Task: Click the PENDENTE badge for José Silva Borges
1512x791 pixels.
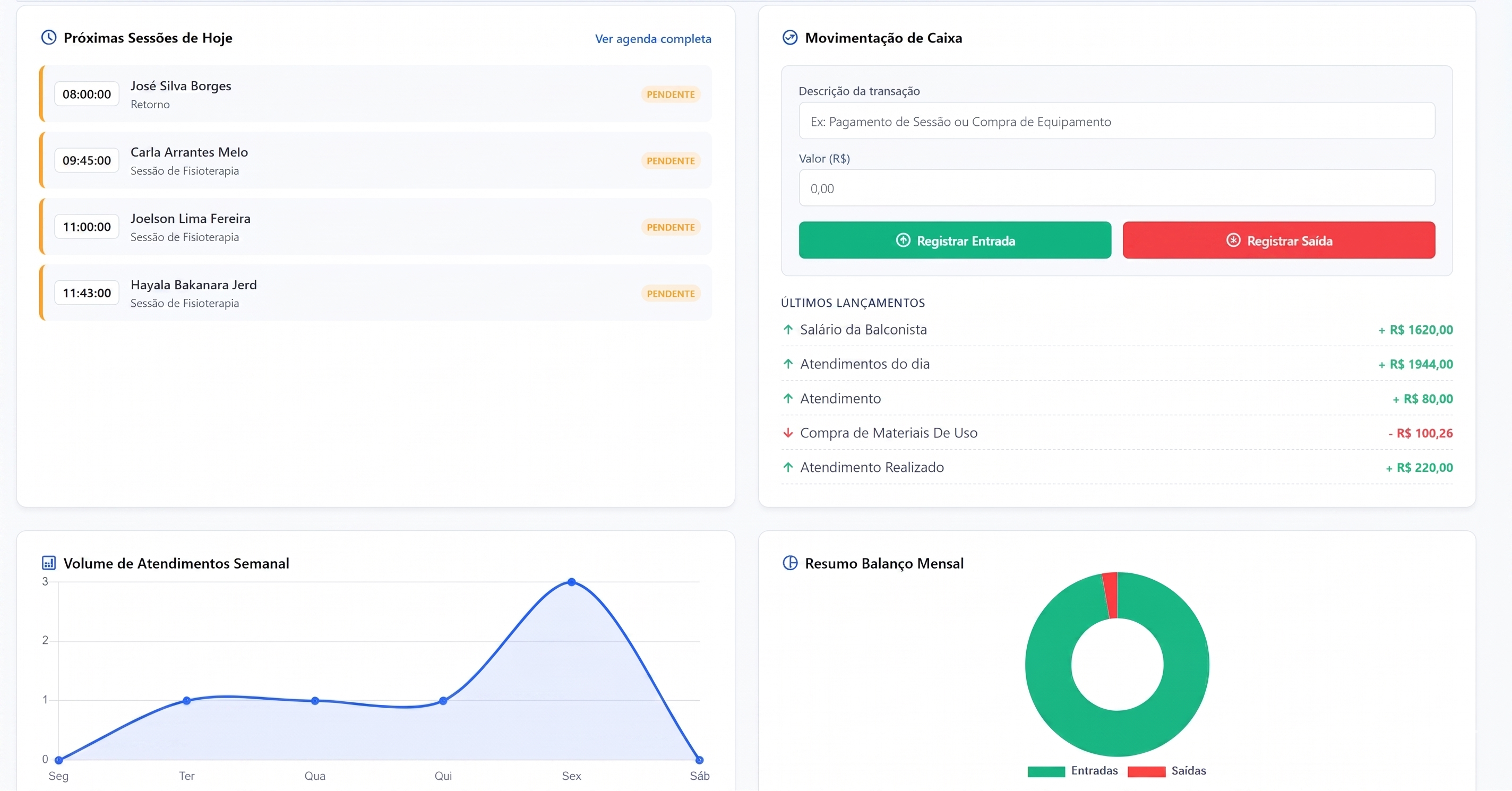Action: click(671, 94)
